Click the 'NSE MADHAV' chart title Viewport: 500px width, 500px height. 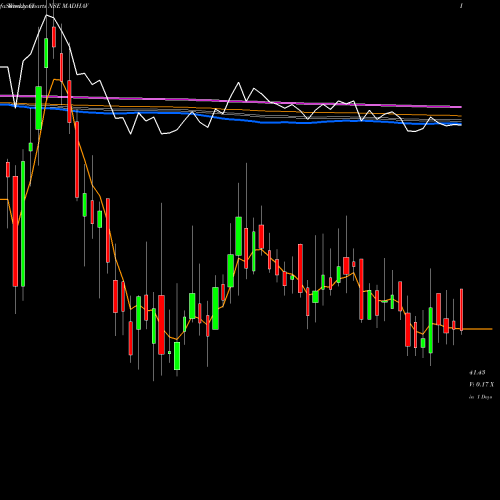point(68,6)
